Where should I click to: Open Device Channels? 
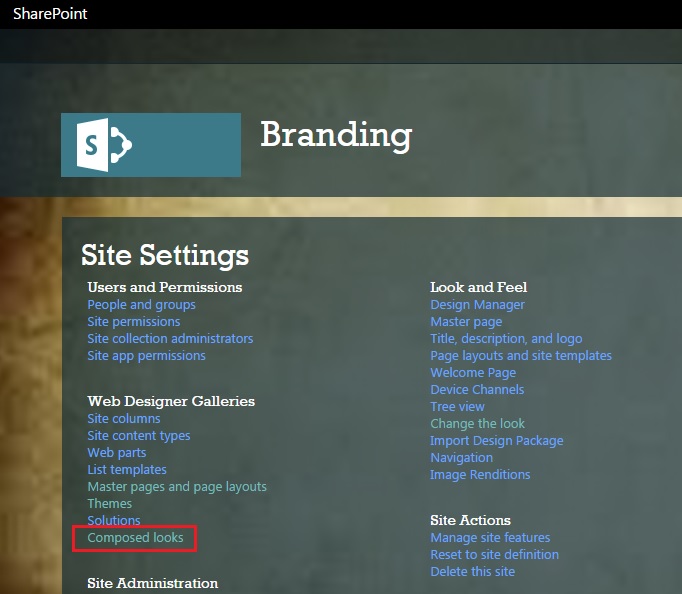(x=477, y=389)
